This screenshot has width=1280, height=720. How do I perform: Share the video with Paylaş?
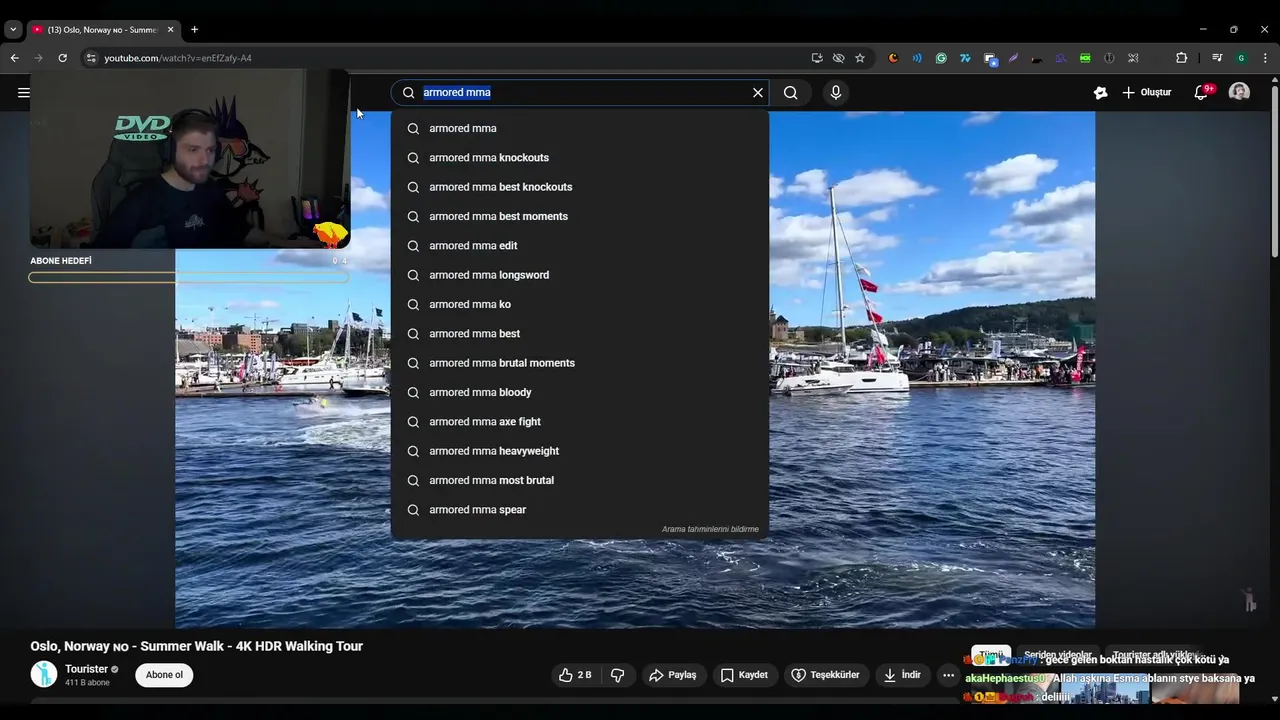(673, 675)
